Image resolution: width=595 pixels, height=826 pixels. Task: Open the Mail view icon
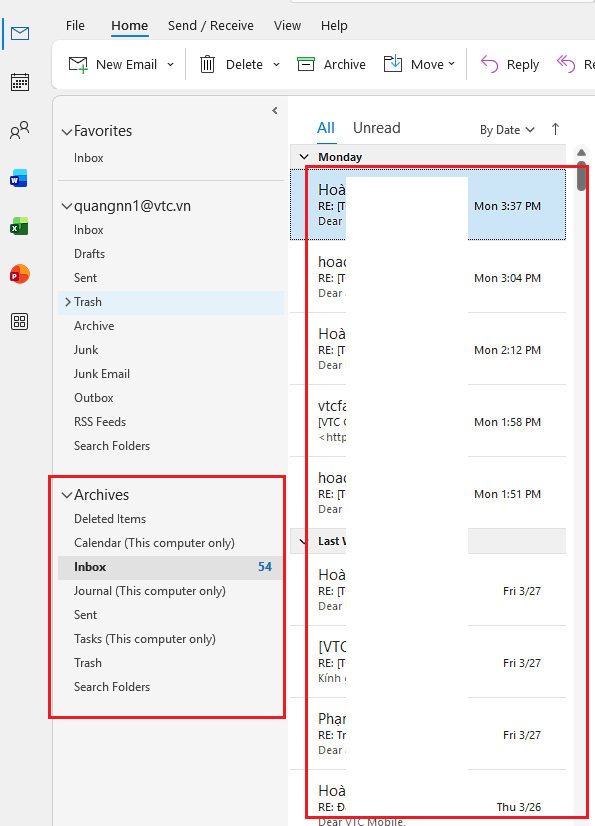[x=20, y=34]
